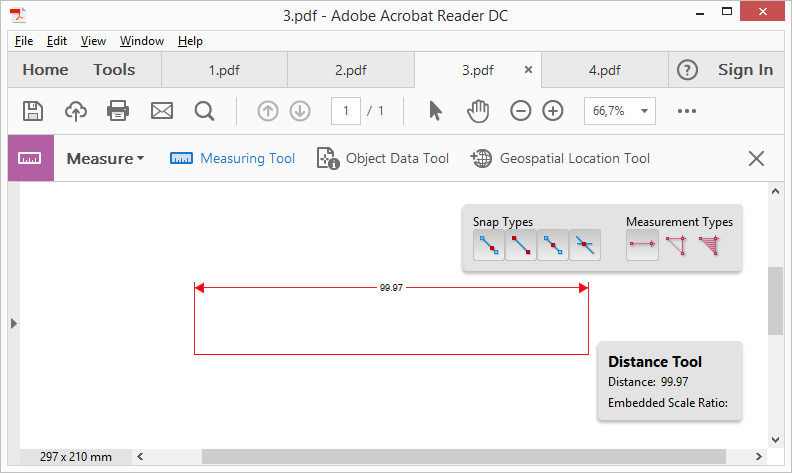The width and height of the screenshot is (792, 473).
Task: Toggle the Snap to Midpoints snap type
Action: tap(553, 245)
